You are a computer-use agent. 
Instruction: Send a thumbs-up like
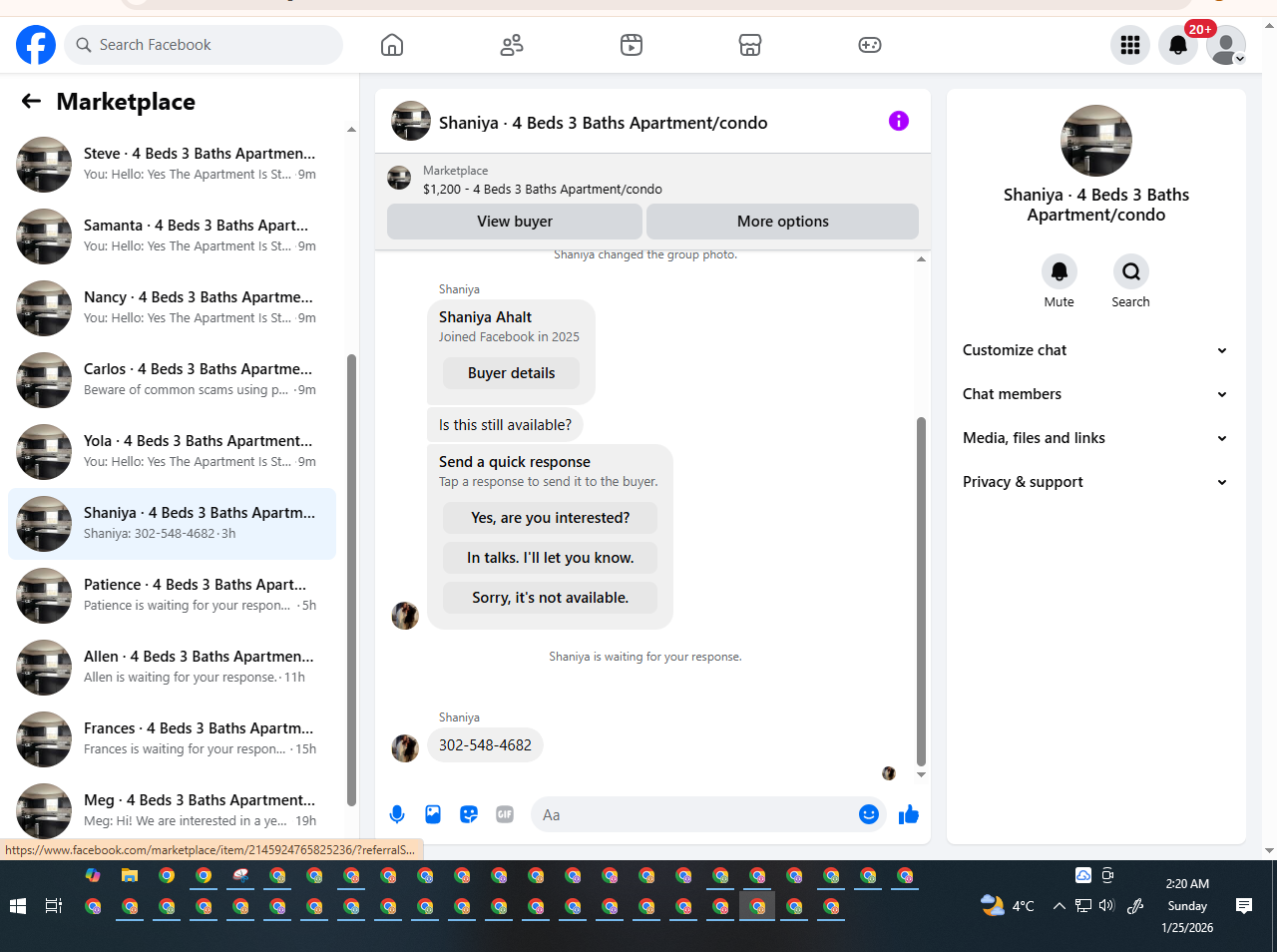[908, 814]
